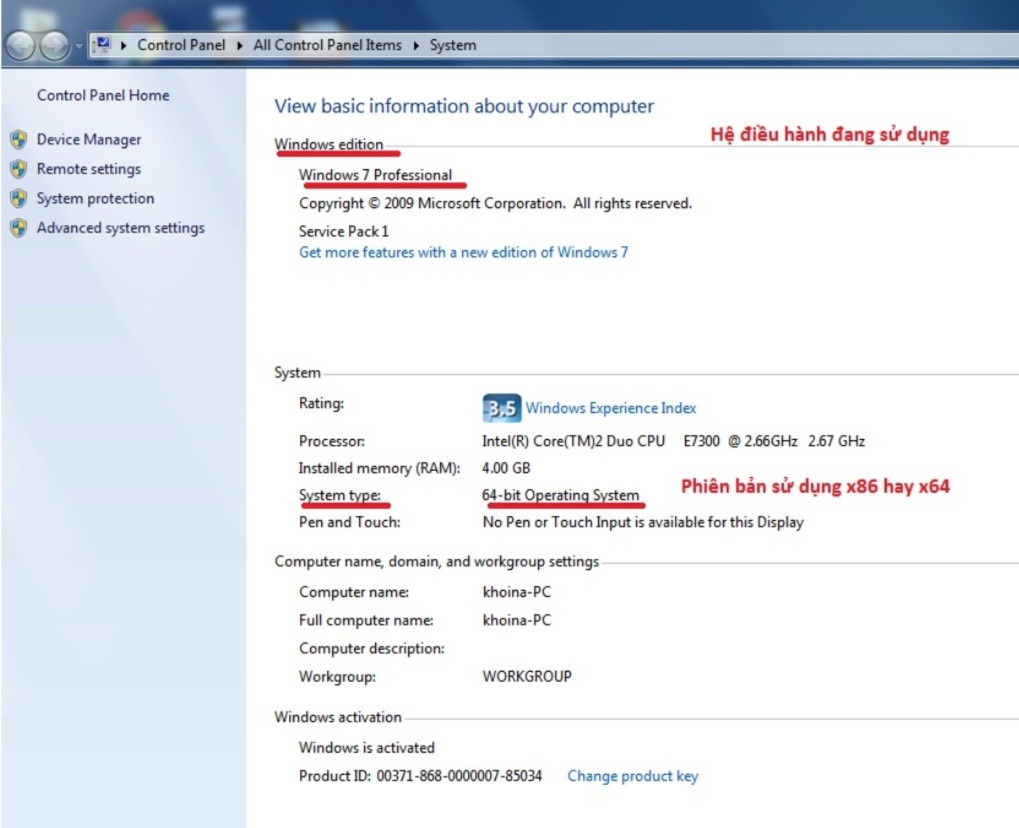Open Remote settings link

[89, 169]
